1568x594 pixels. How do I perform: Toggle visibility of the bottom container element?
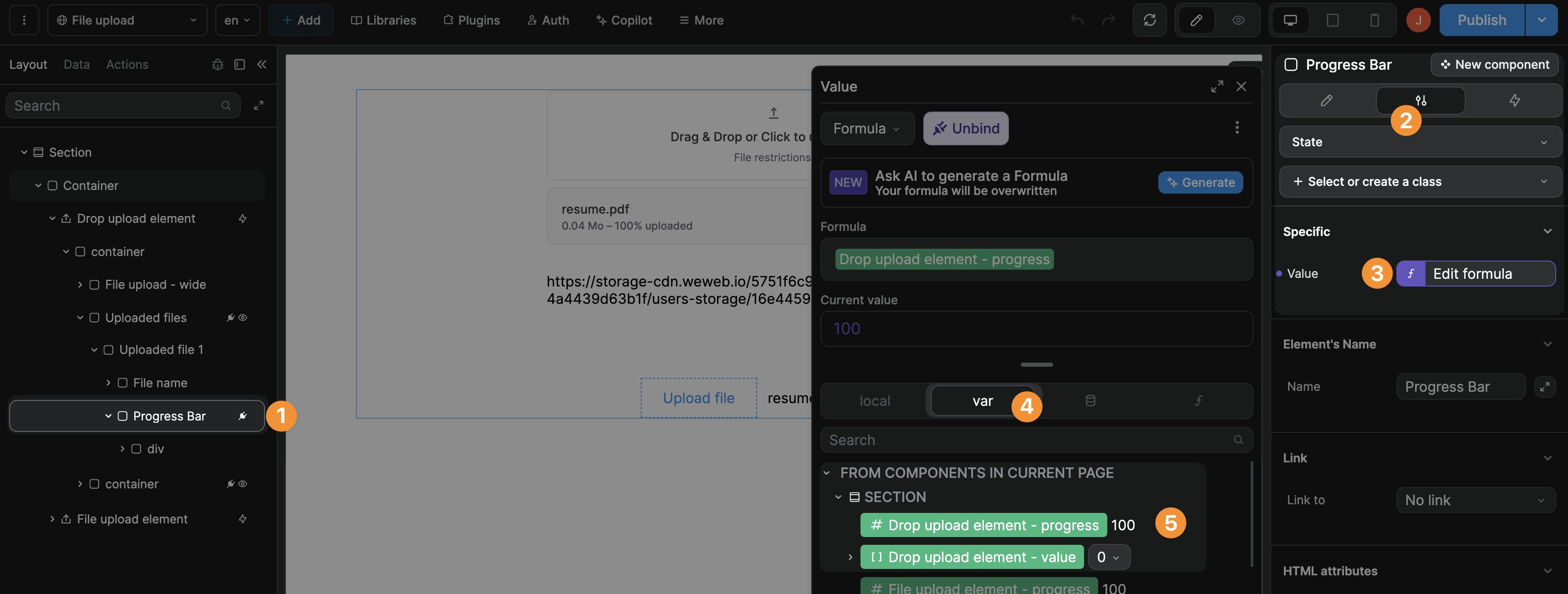[x=242, y=483]
